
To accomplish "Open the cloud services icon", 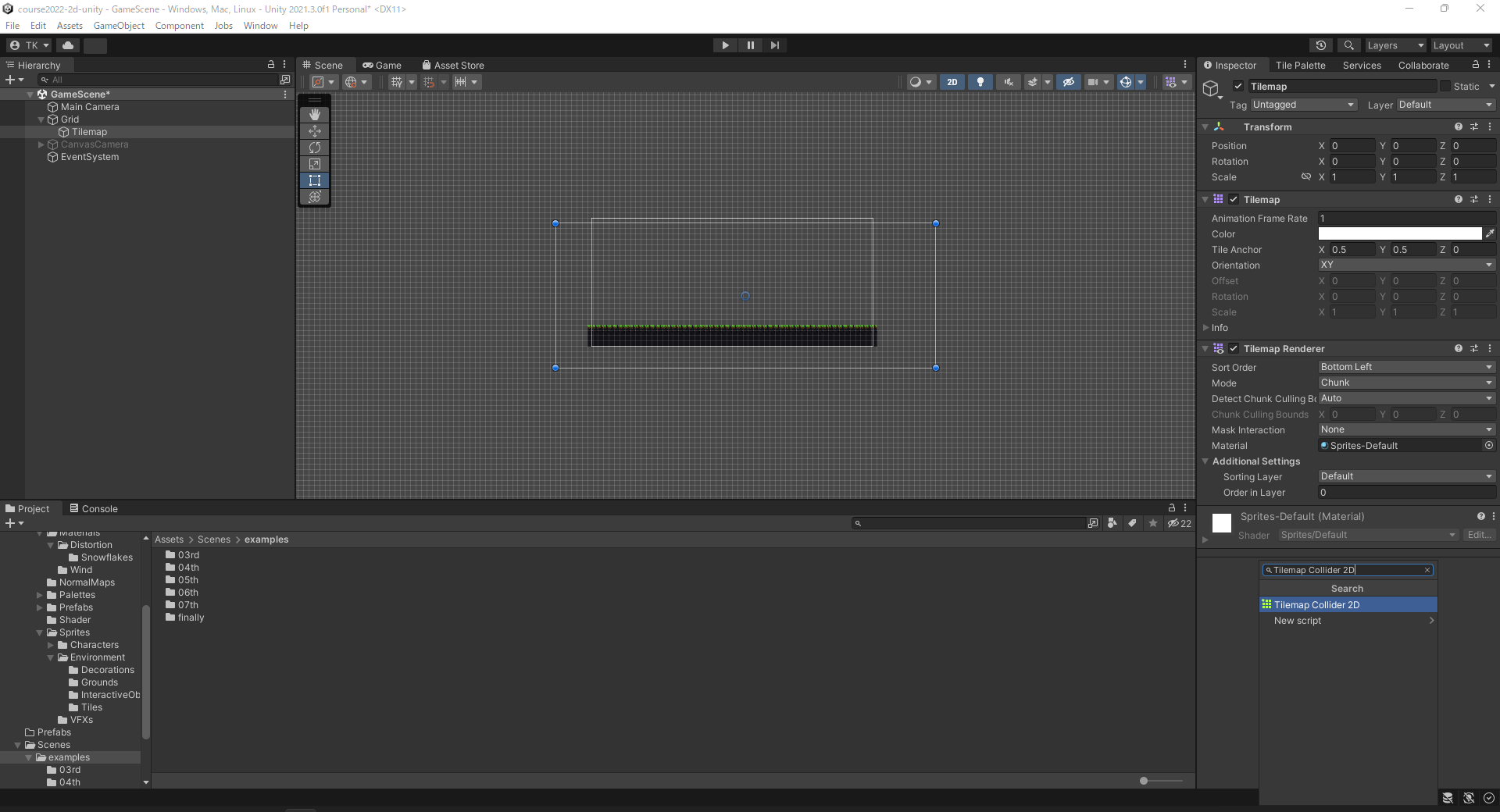I will click(x=68, y=45).
